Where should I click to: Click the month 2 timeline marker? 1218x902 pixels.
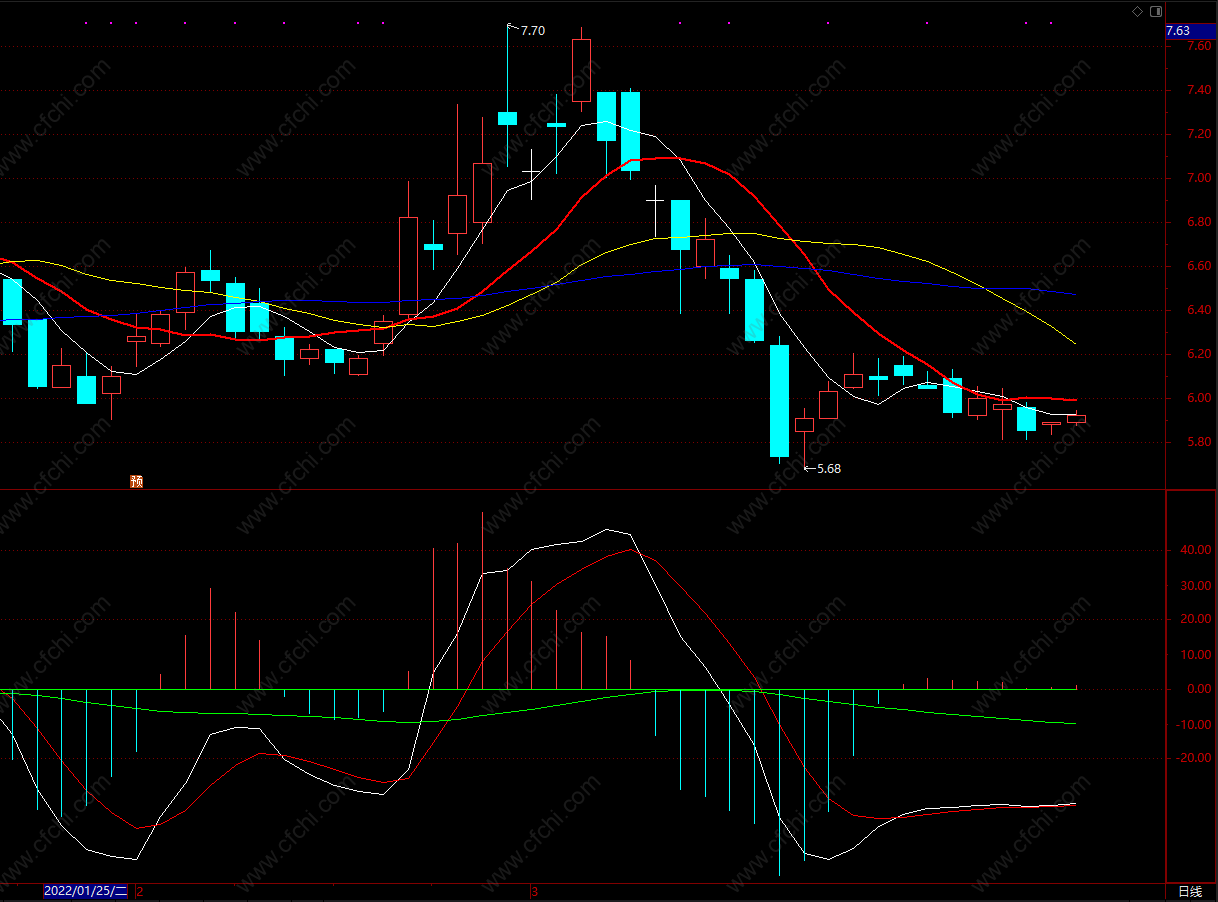point(140,891)
